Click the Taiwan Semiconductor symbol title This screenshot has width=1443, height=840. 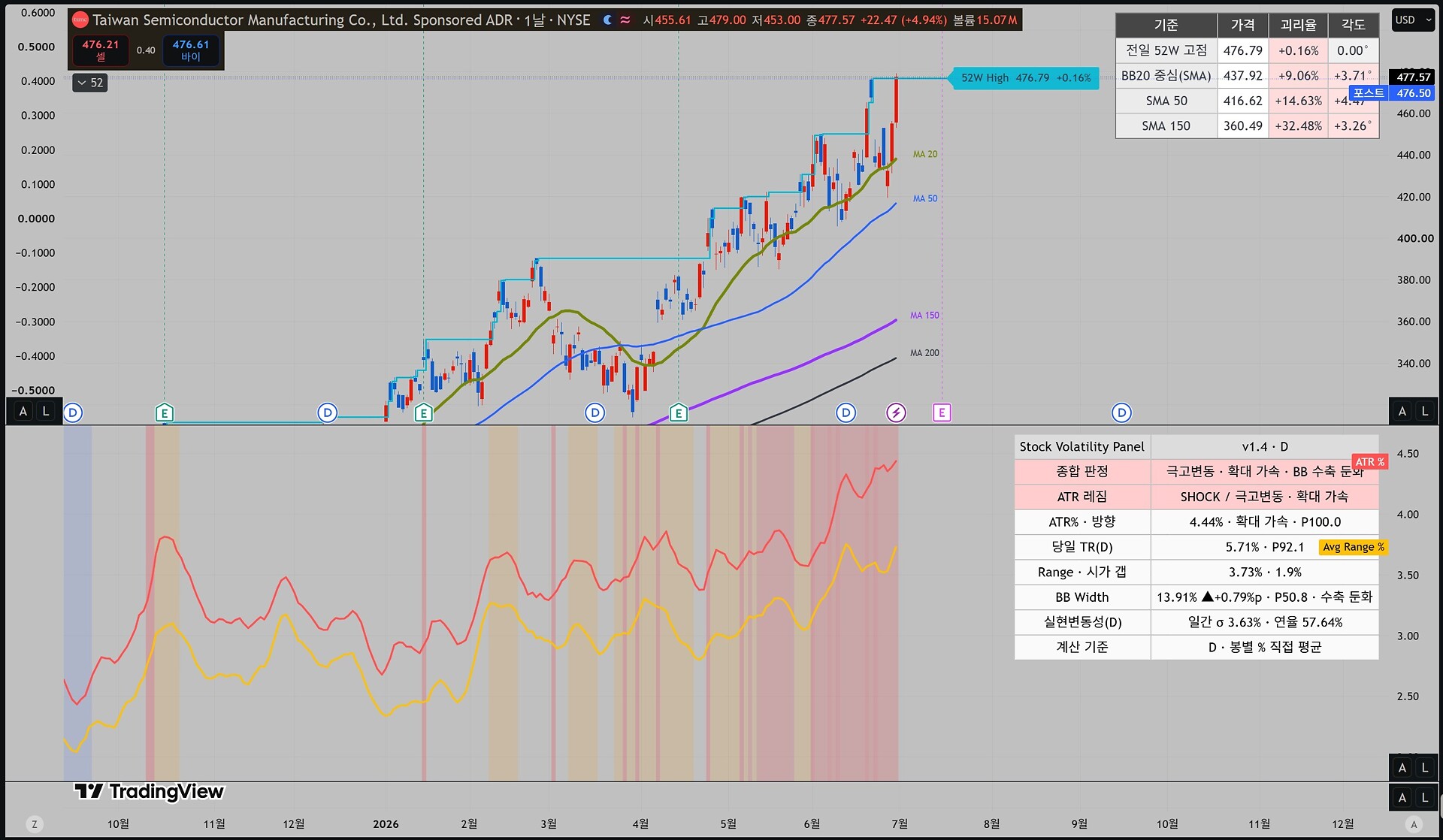(x=342, y=20)
